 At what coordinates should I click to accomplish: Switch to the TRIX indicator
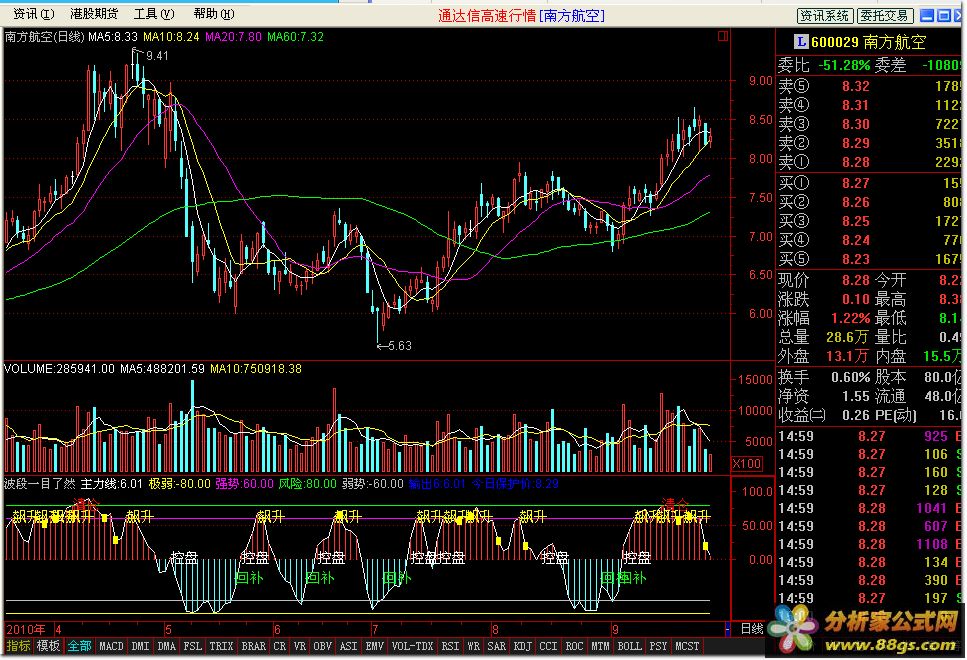221,646
